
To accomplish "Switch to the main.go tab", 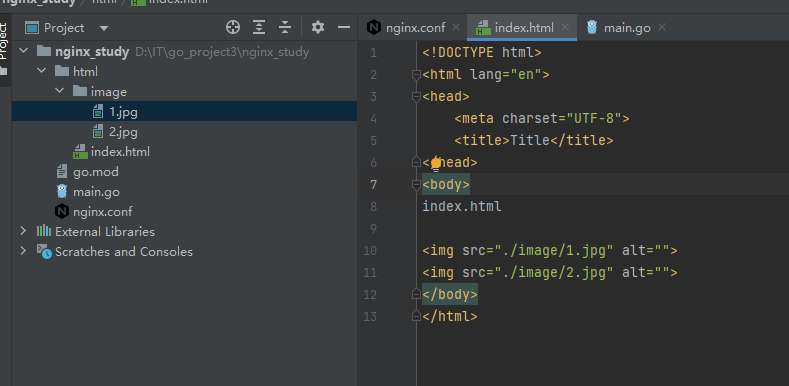I will tap(627, 28).
